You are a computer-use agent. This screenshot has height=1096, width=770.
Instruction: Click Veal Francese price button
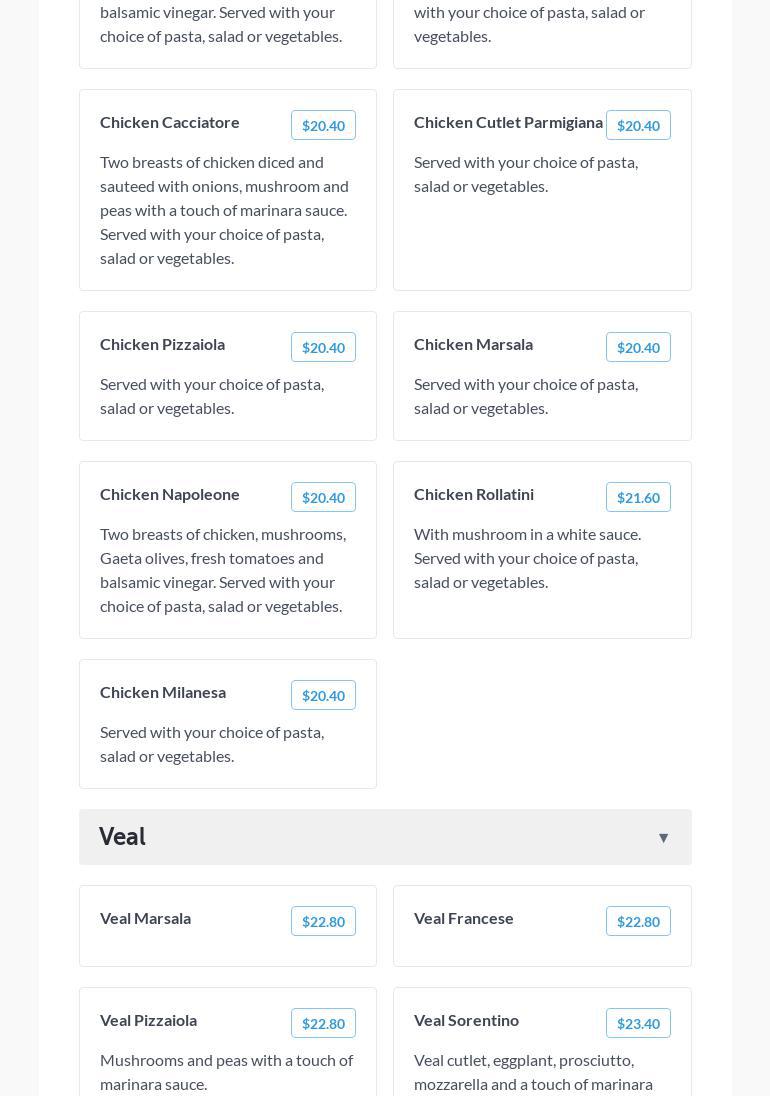(x=638, y=921)
